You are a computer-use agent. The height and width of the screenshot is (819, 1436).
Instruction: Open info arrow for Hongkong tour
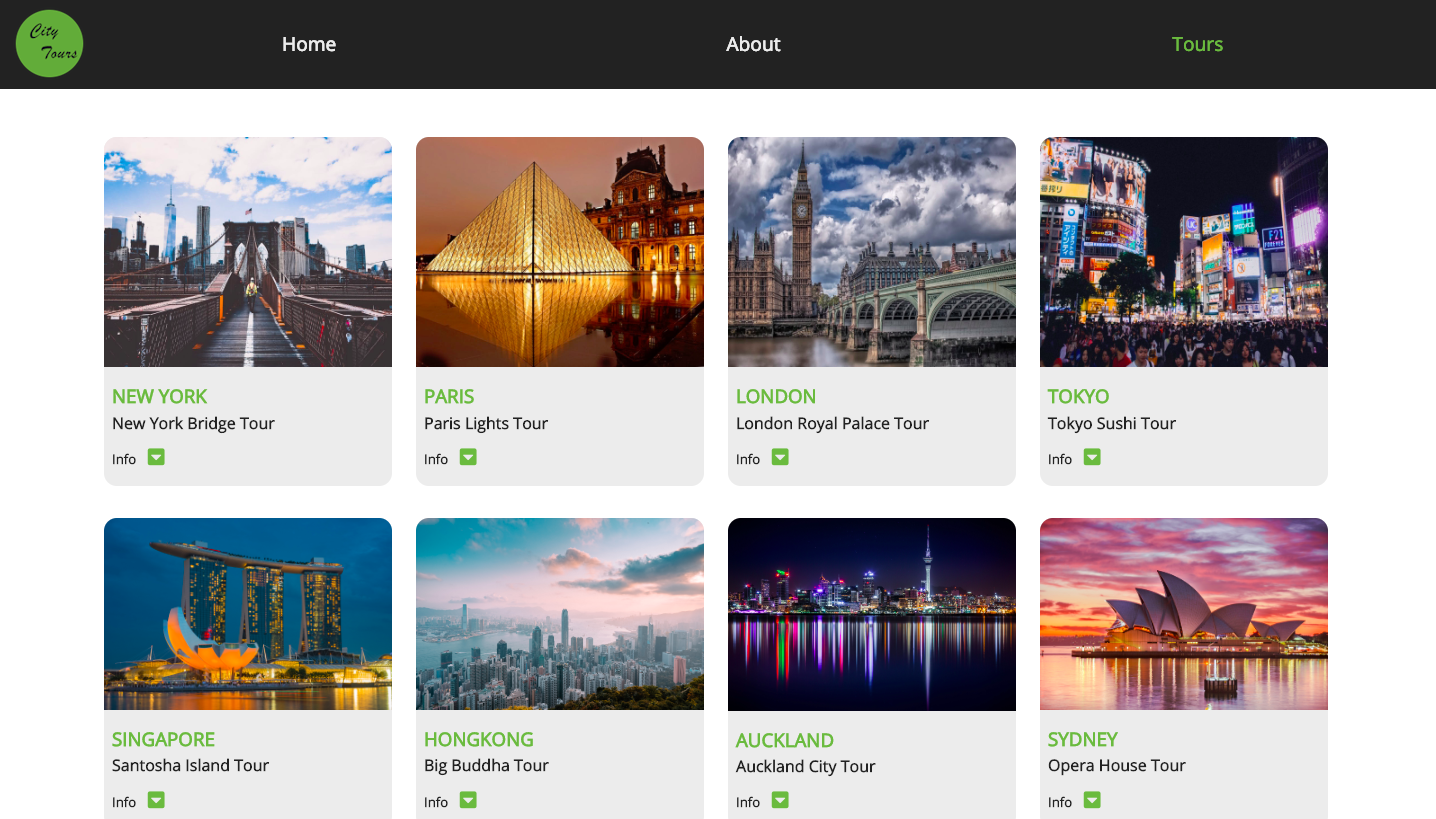(468, 800)
